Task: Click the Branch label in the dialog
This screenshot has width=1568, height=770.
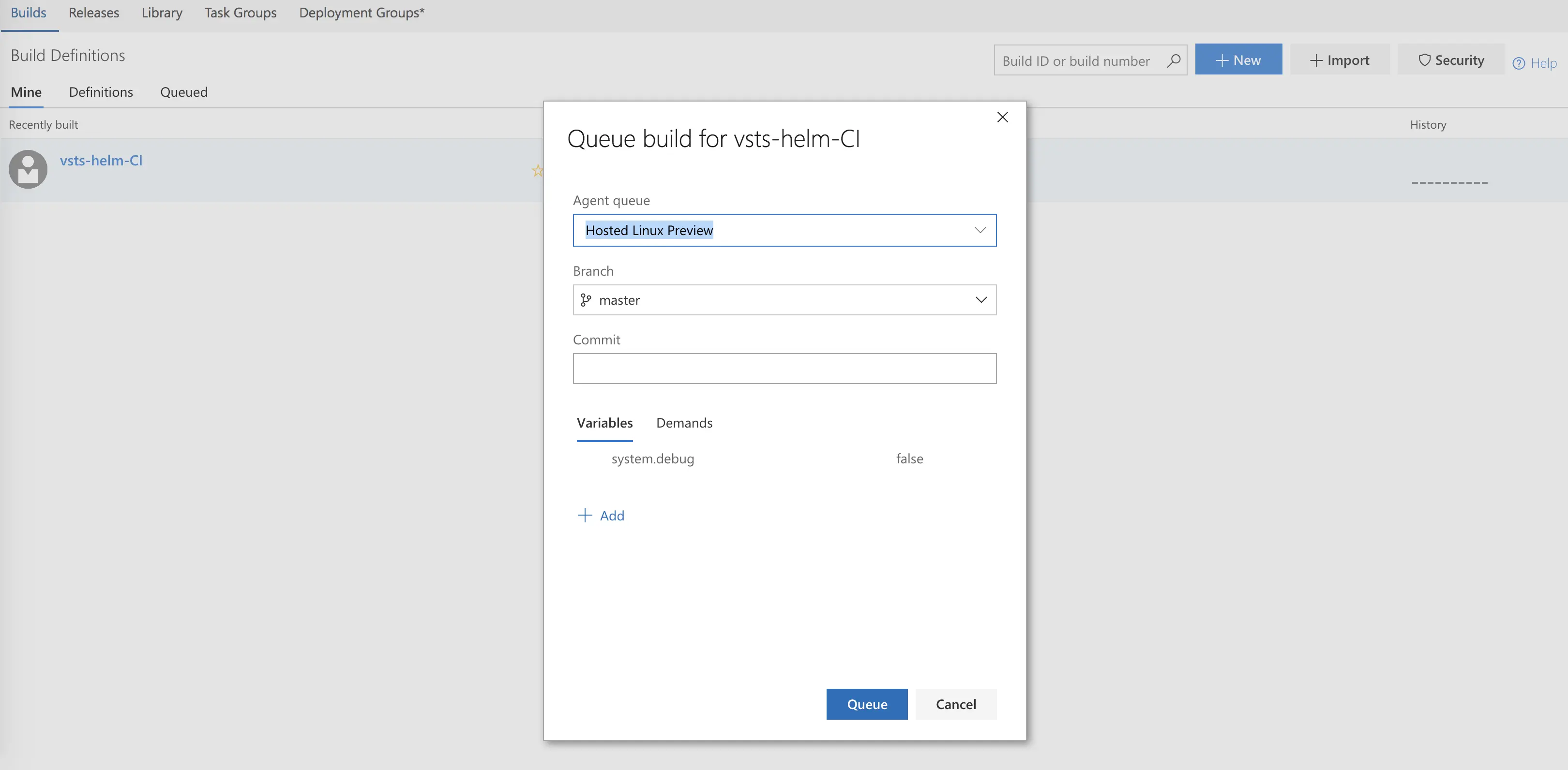Action: pyautogui.click(x=593, y=271)
